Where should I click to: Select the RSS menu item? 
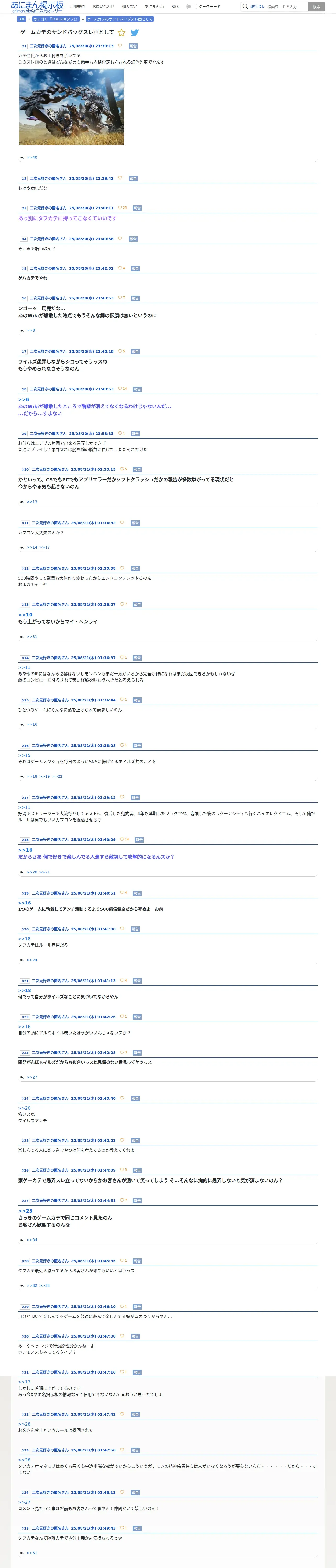[x=175, y=7]
